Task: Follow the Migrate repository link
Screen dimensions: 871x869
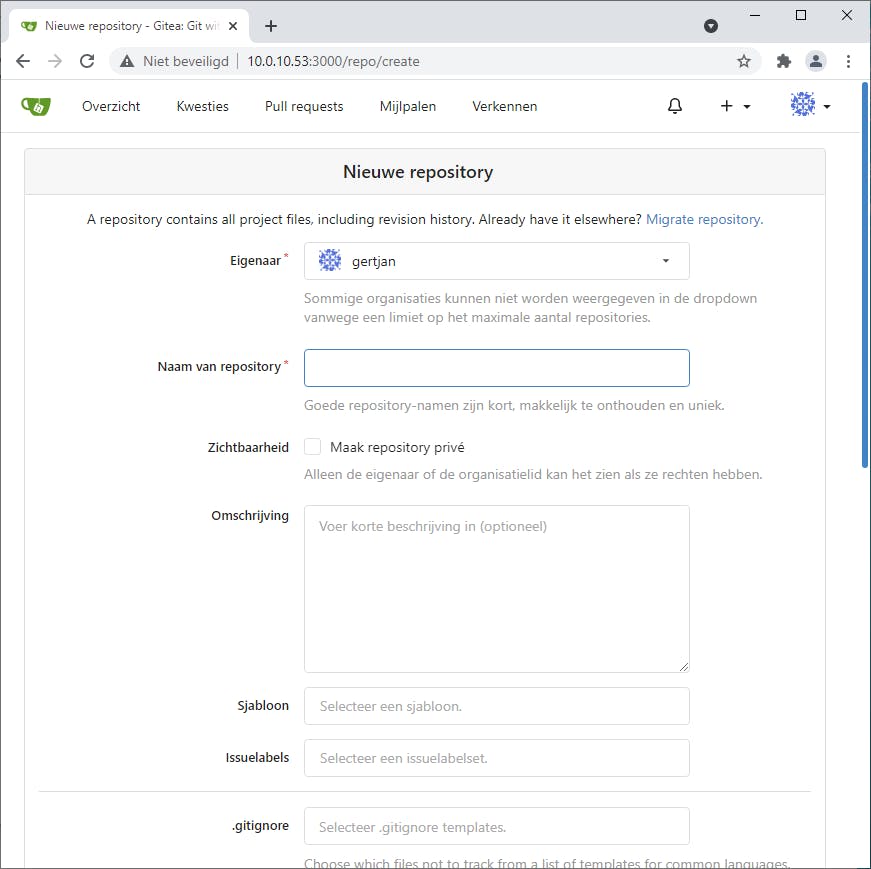Action: [702, 218]
